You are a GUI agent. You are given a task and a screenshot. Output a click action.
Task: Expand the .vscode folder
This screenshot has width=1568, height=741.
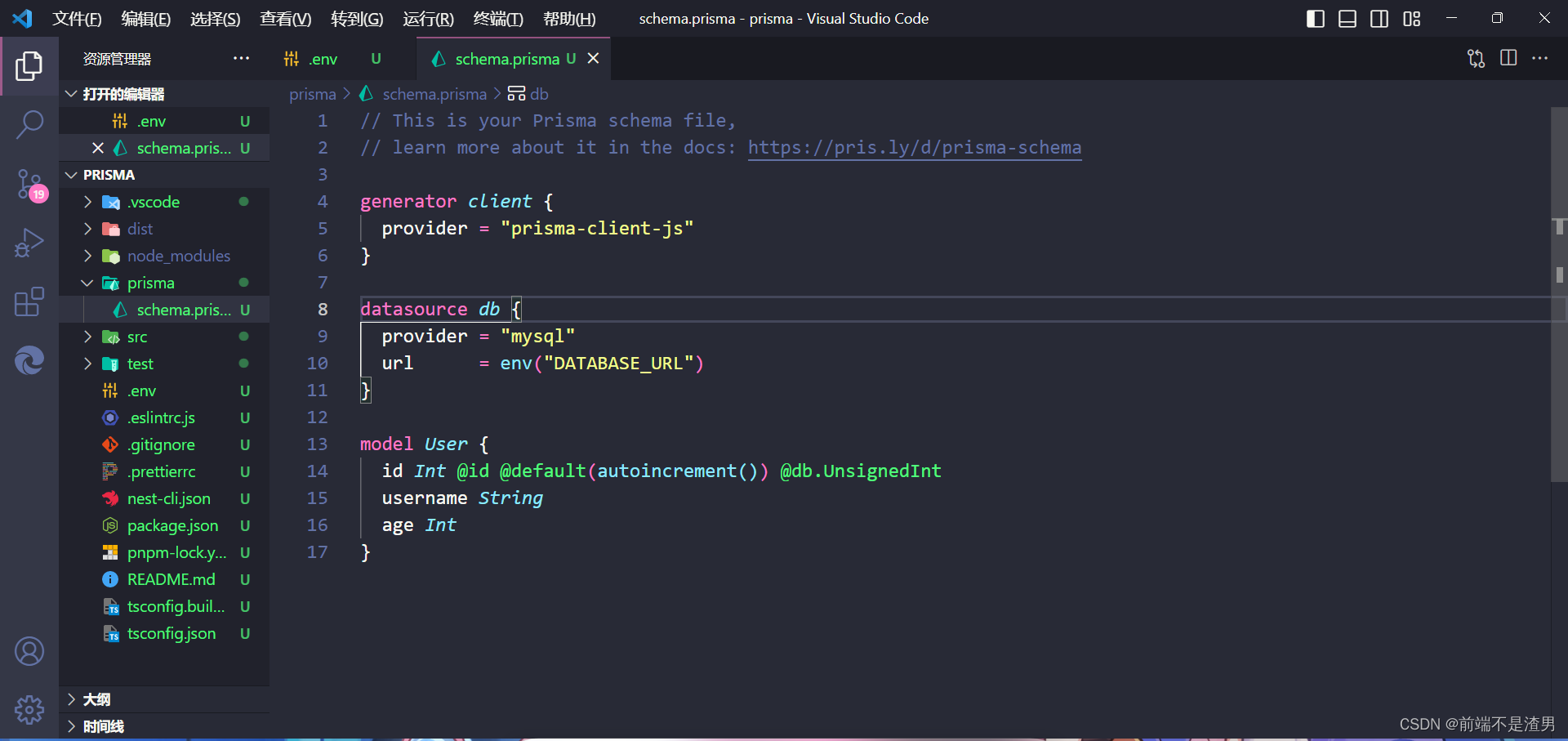[164, 202]
